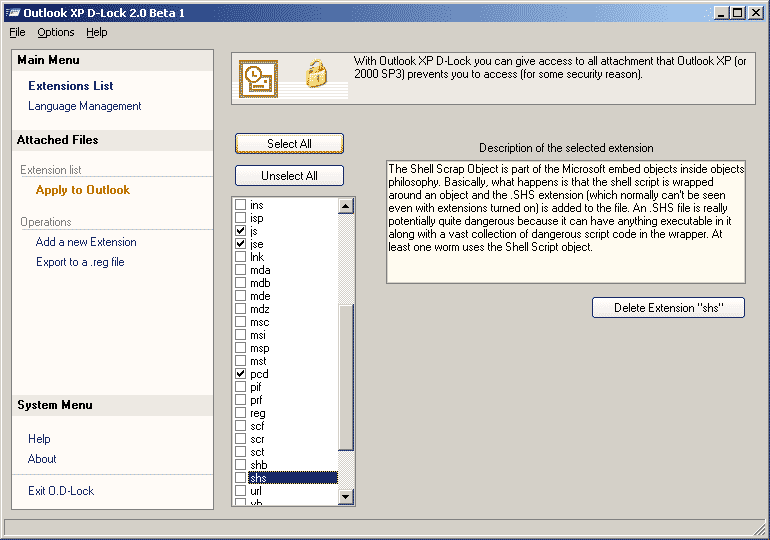This screenshot has height=540, width=770.
Task: Check the lnk extension checkbox
Action: point(240,257)
